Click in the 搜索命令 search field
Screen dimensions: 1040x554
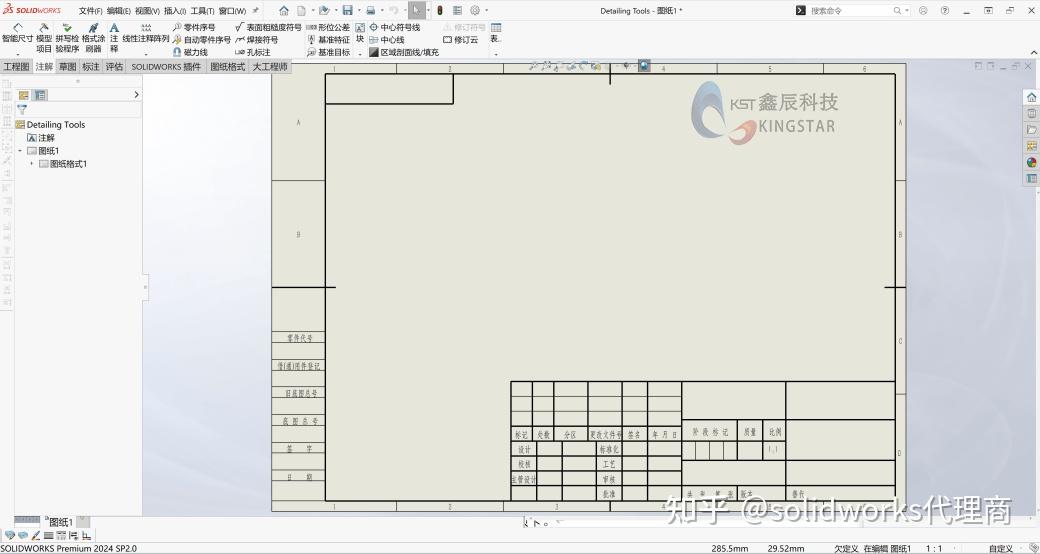[x=850, y=11]
